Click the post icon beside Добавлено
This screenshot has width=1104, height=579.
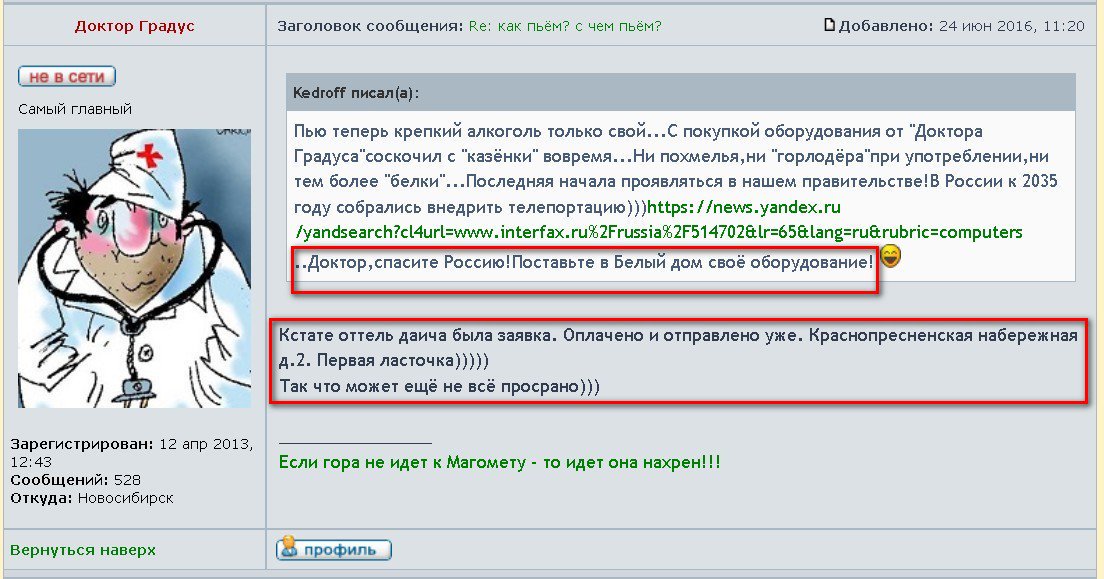tap(829, 25)
